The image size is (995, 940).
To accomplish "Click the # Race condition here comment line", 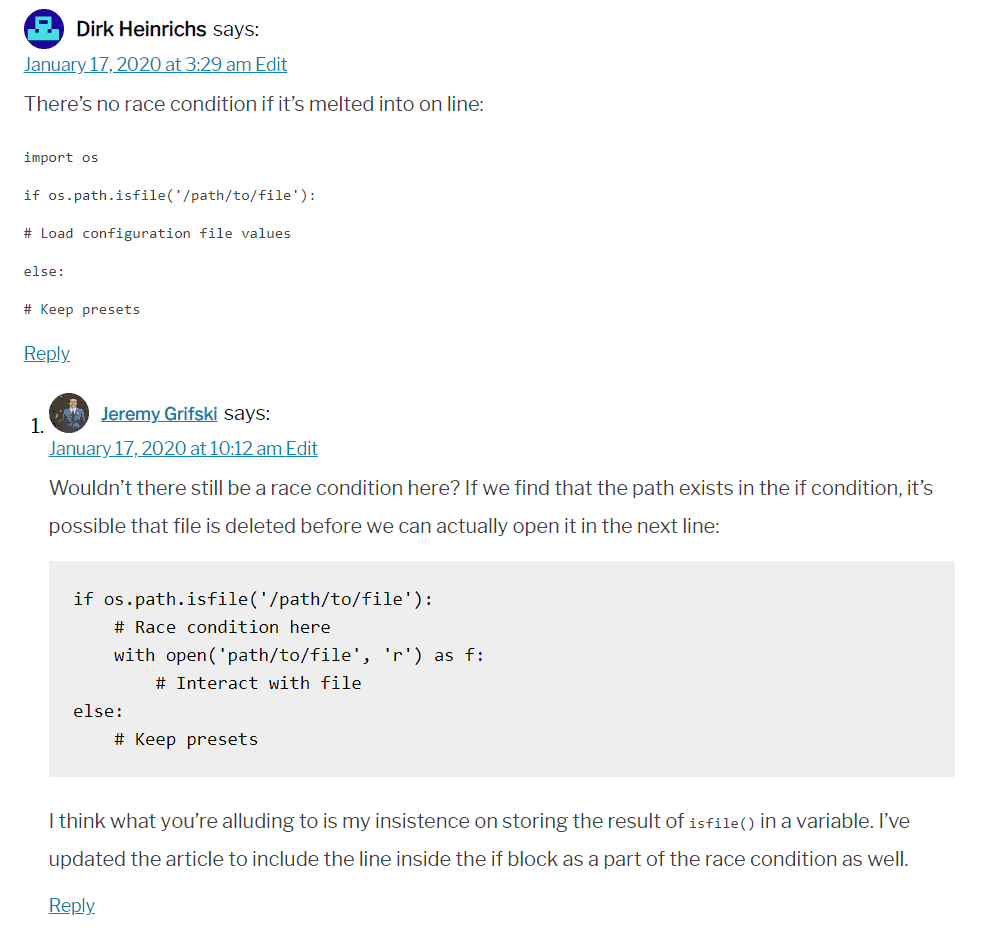I will click(220, 627).
